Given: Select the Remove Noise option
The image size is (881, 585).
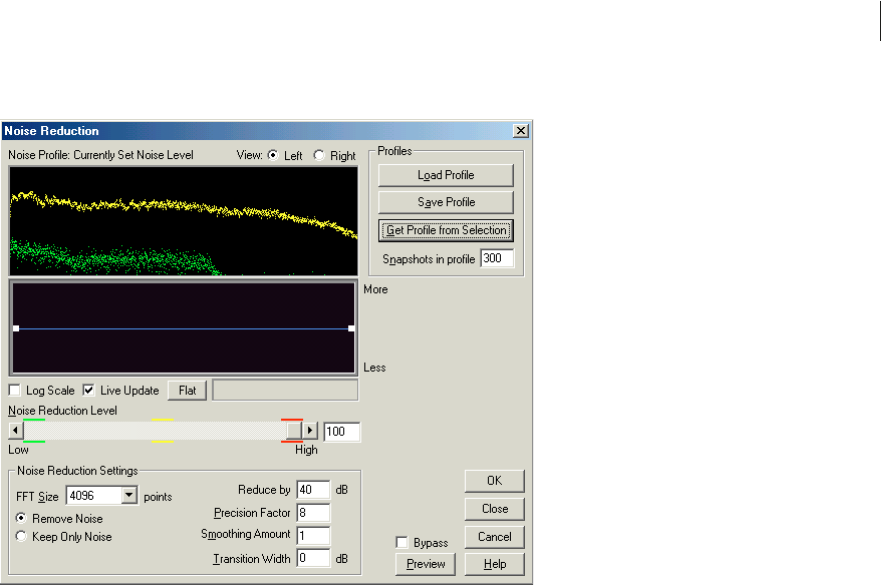Looking at the screenshot, I should (22, 519).
